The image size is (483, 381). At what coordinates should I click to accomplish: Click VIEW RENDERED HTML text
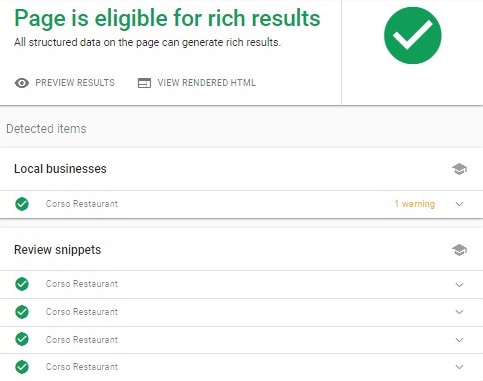point(207,83)
